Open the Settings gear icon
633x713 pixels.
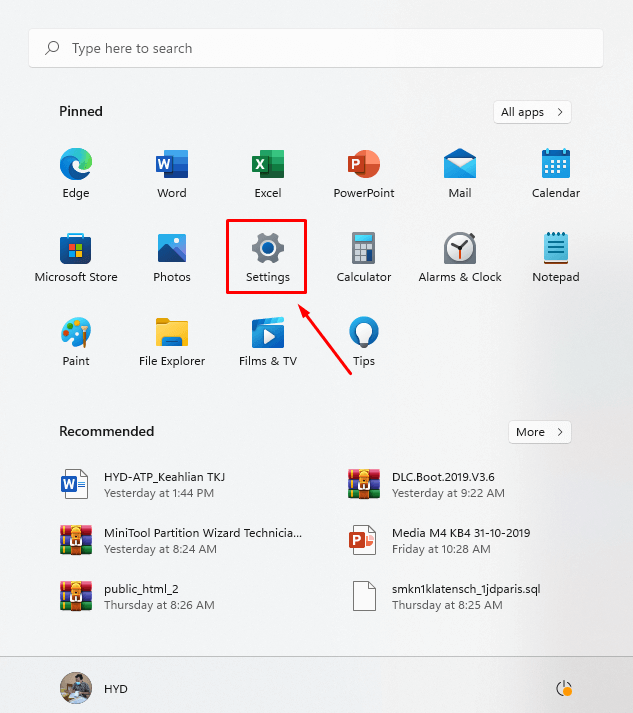tap(268, 249)
